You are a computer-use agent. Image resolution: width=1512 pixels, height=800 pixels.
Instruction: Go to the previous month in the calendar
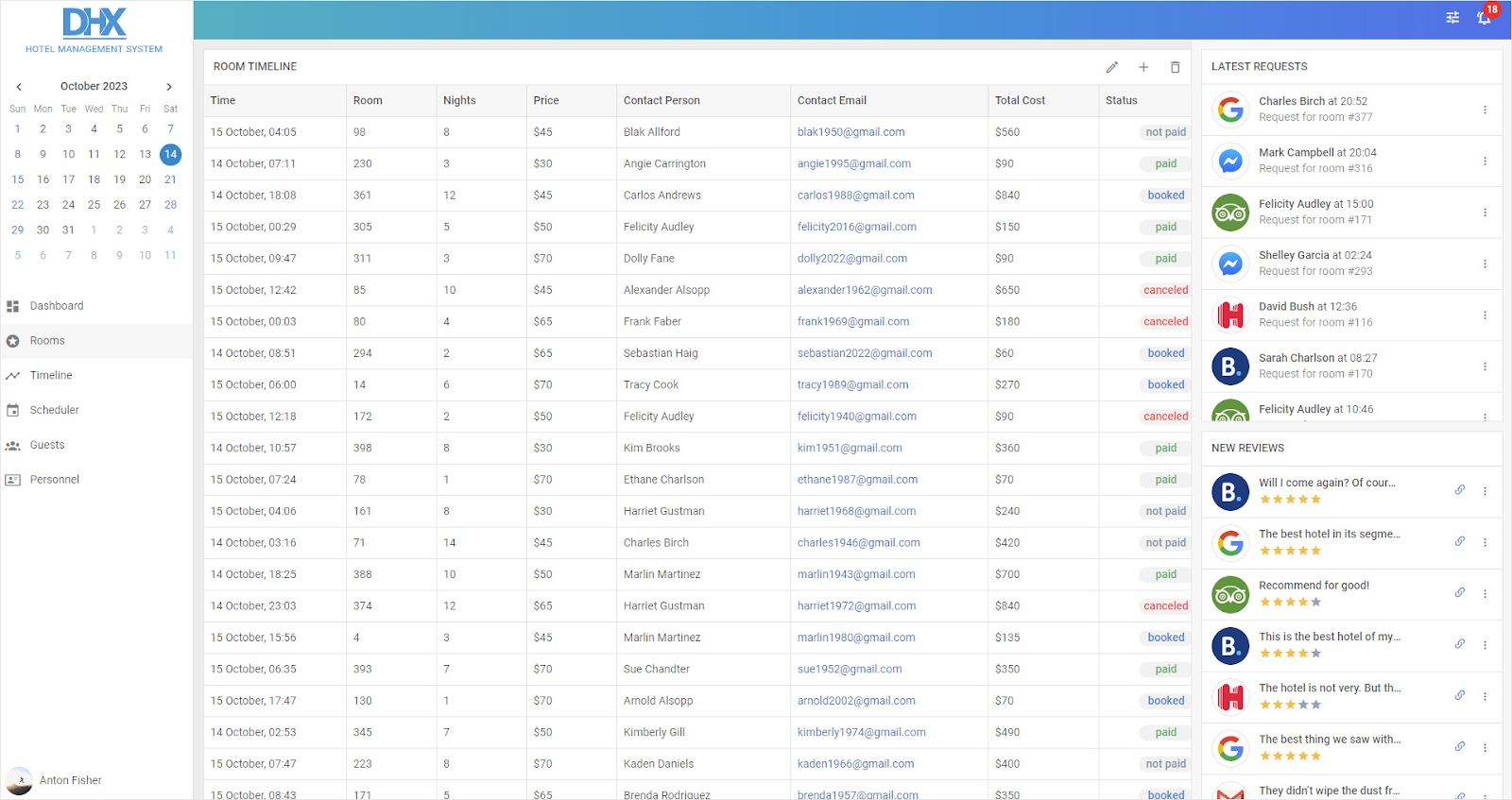pyautogui.click(x=19, y=86)
